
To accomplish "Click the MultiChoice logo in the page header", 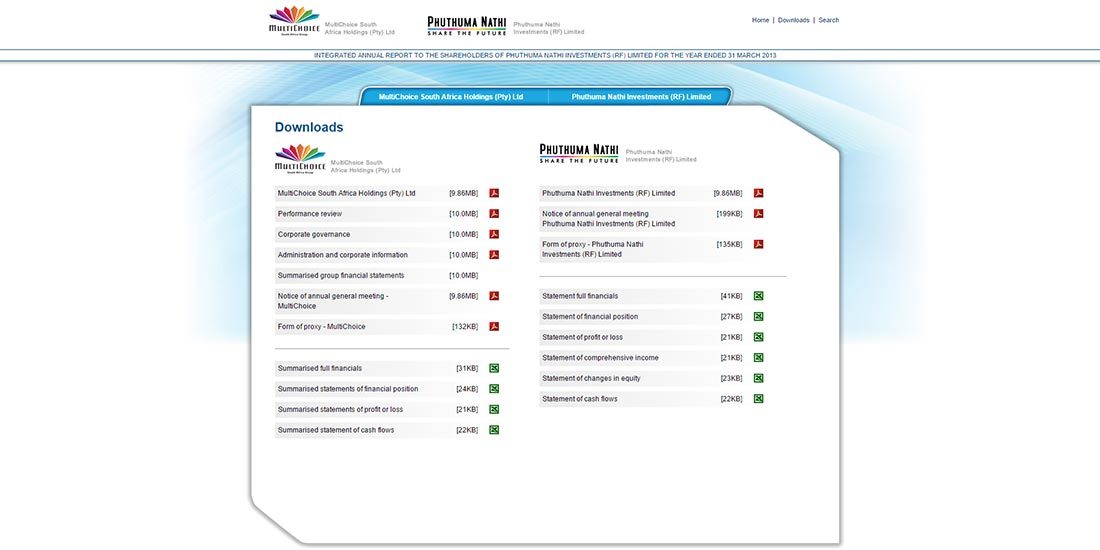I will tap(294, 20).
